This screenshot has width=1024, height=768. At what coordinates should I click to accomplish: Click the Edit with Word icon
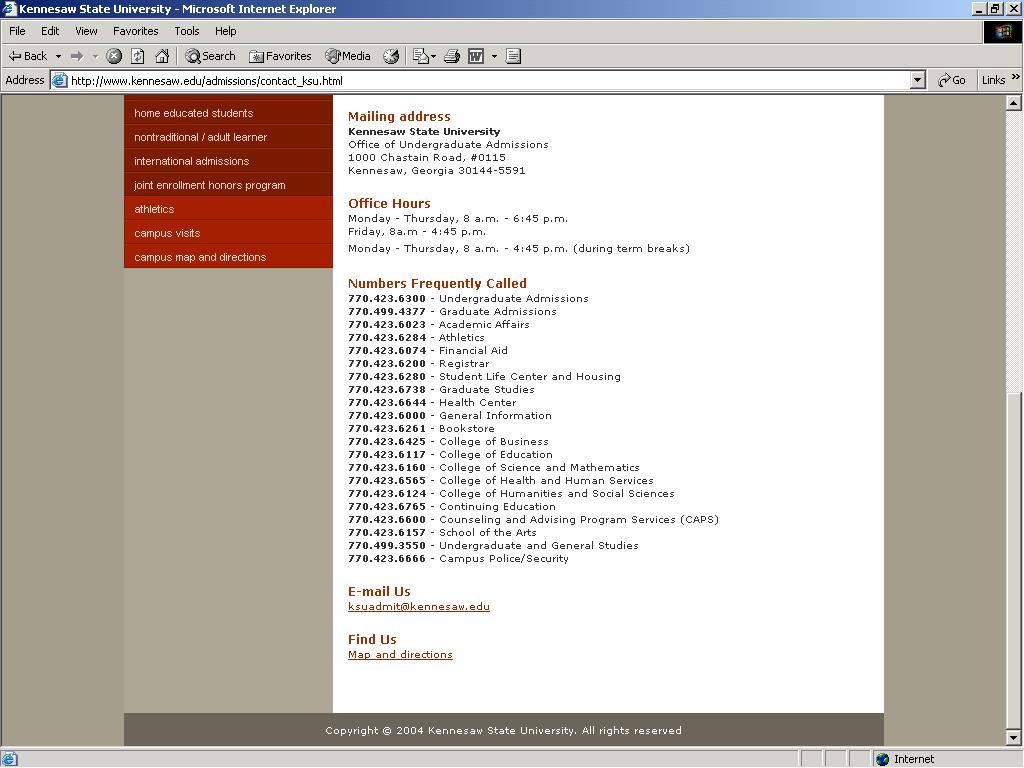[x=476, y=56]
